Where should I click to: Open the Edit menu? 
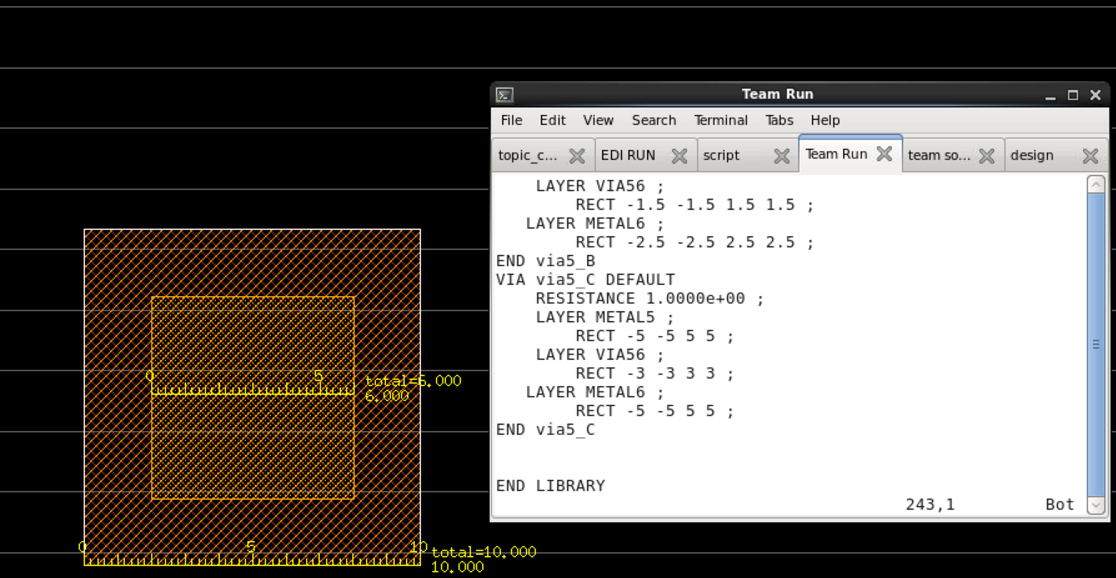click(x=552, y=120)
